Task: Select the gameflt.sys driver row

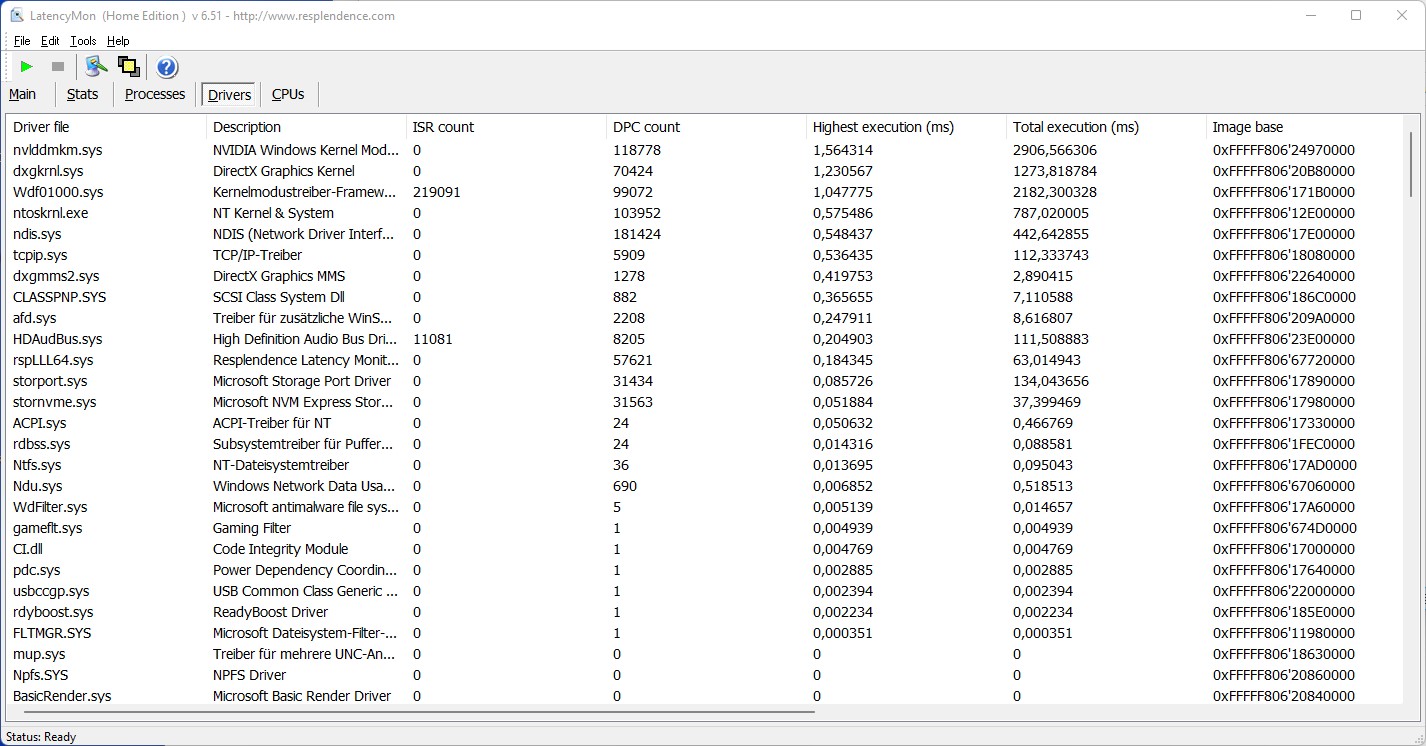Action: 705,528
